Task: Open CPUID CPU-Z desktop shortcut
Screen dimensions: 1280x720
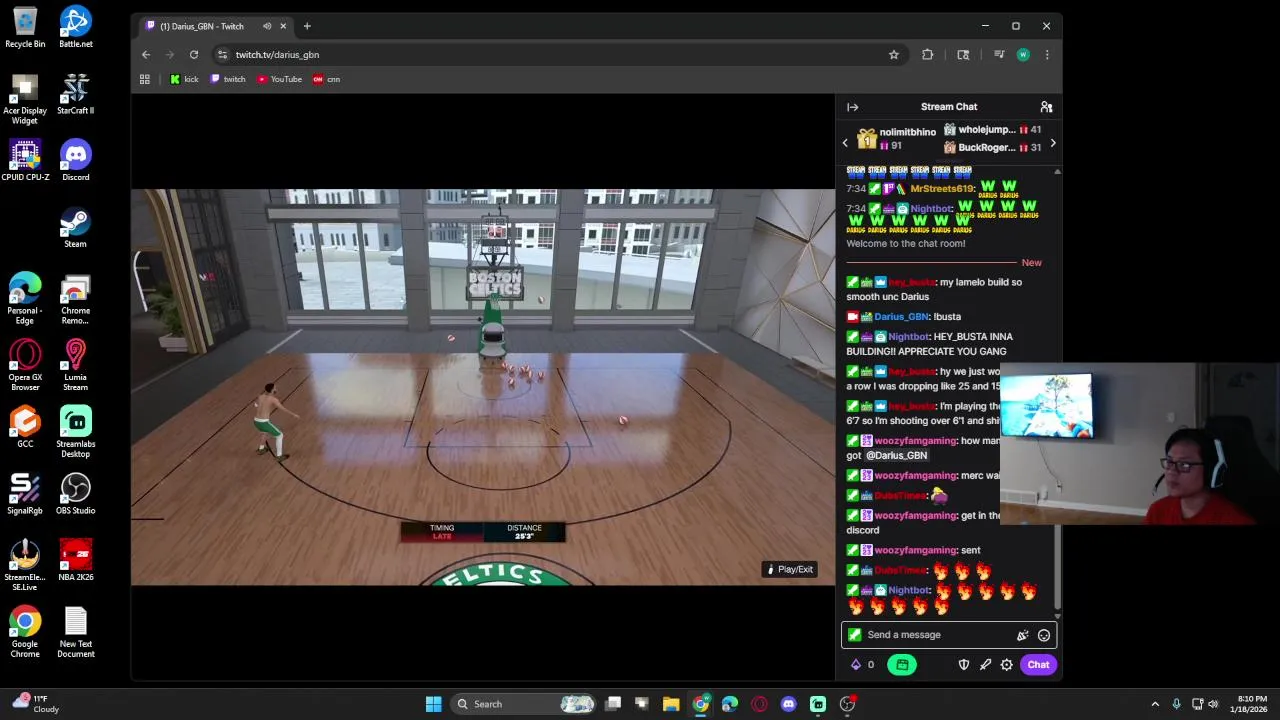Action: point(25,160)
